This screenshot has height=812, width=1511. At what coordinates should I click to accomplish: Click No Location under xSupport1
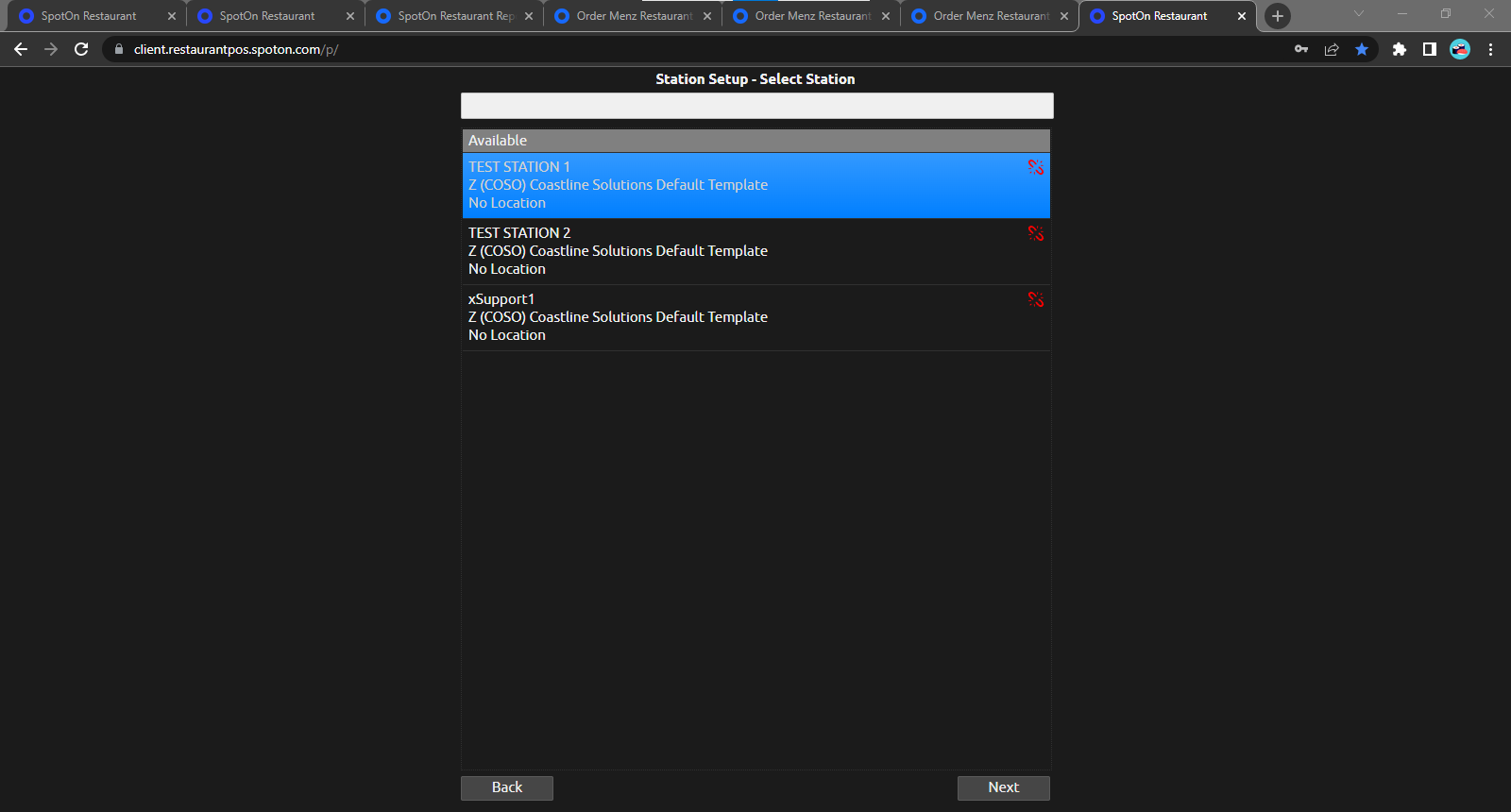[x=507, y=335]
